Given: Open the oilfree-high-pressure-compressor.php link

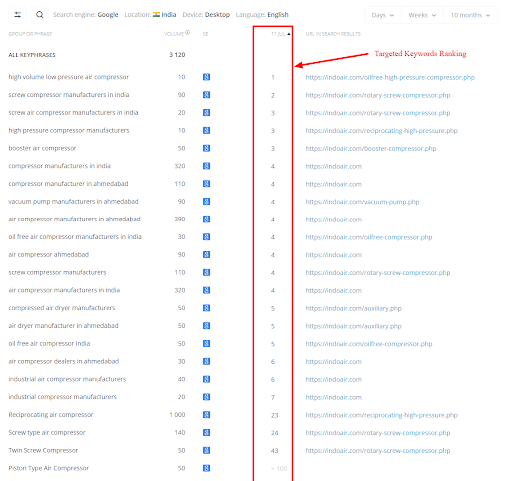Looking at the screenshot, I should (x=390, y=78).
